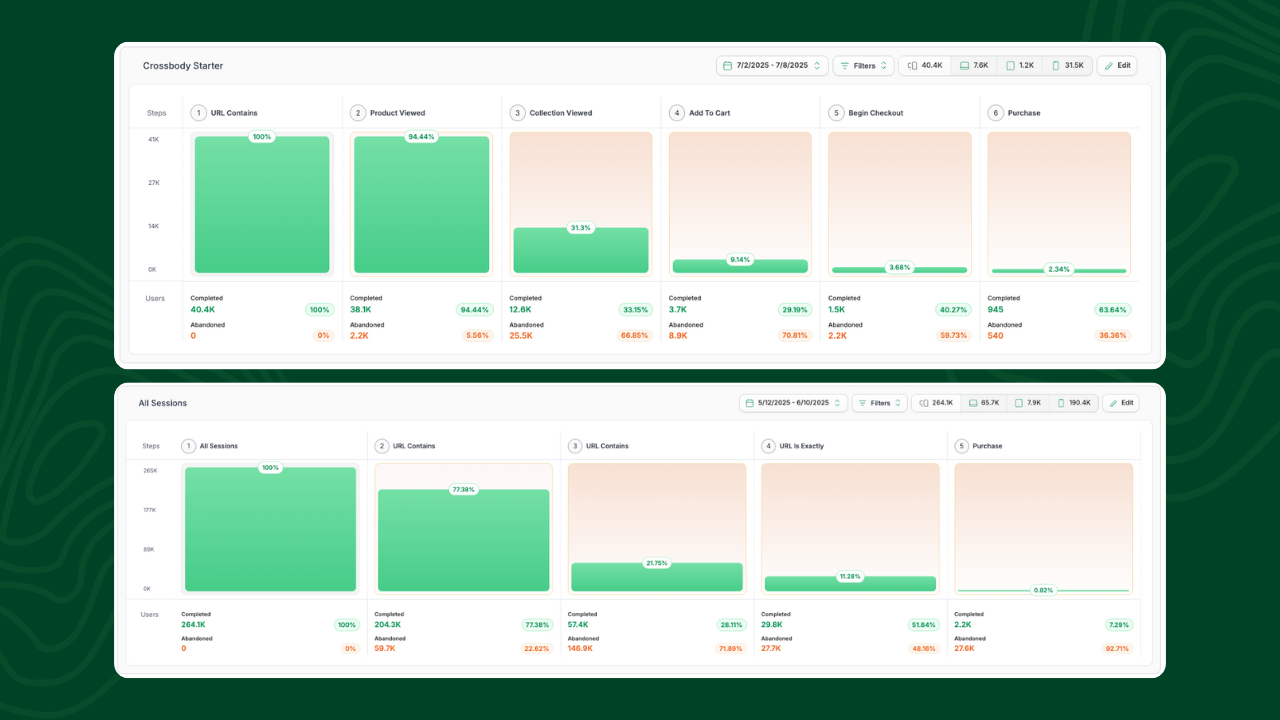Expand Filters in the All Sessions funnel
Viewport: 1280px width, 720px height.
(879, 403)
